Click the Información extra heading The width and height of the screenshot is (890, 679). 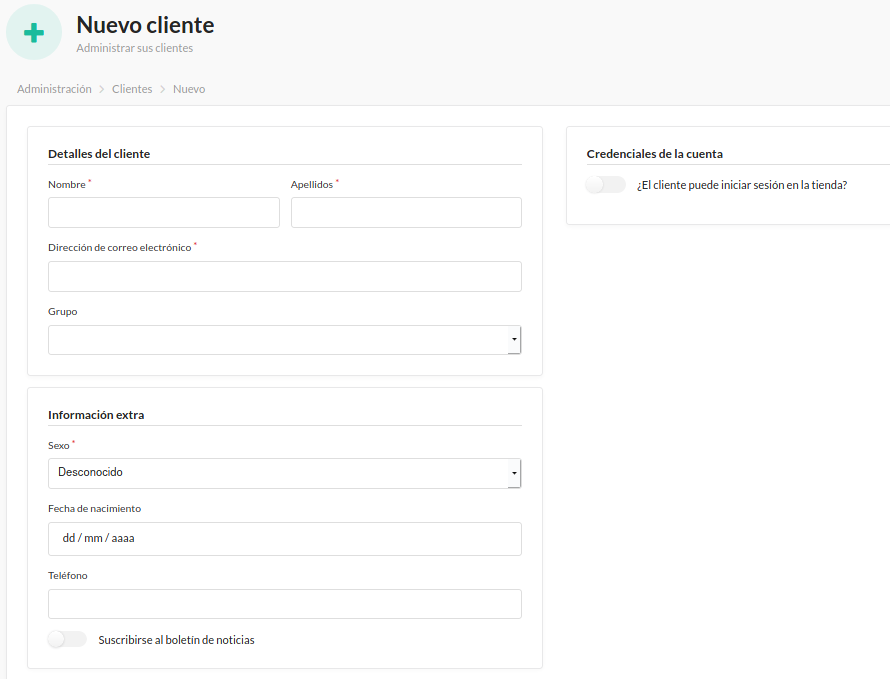tap(96, 415)
